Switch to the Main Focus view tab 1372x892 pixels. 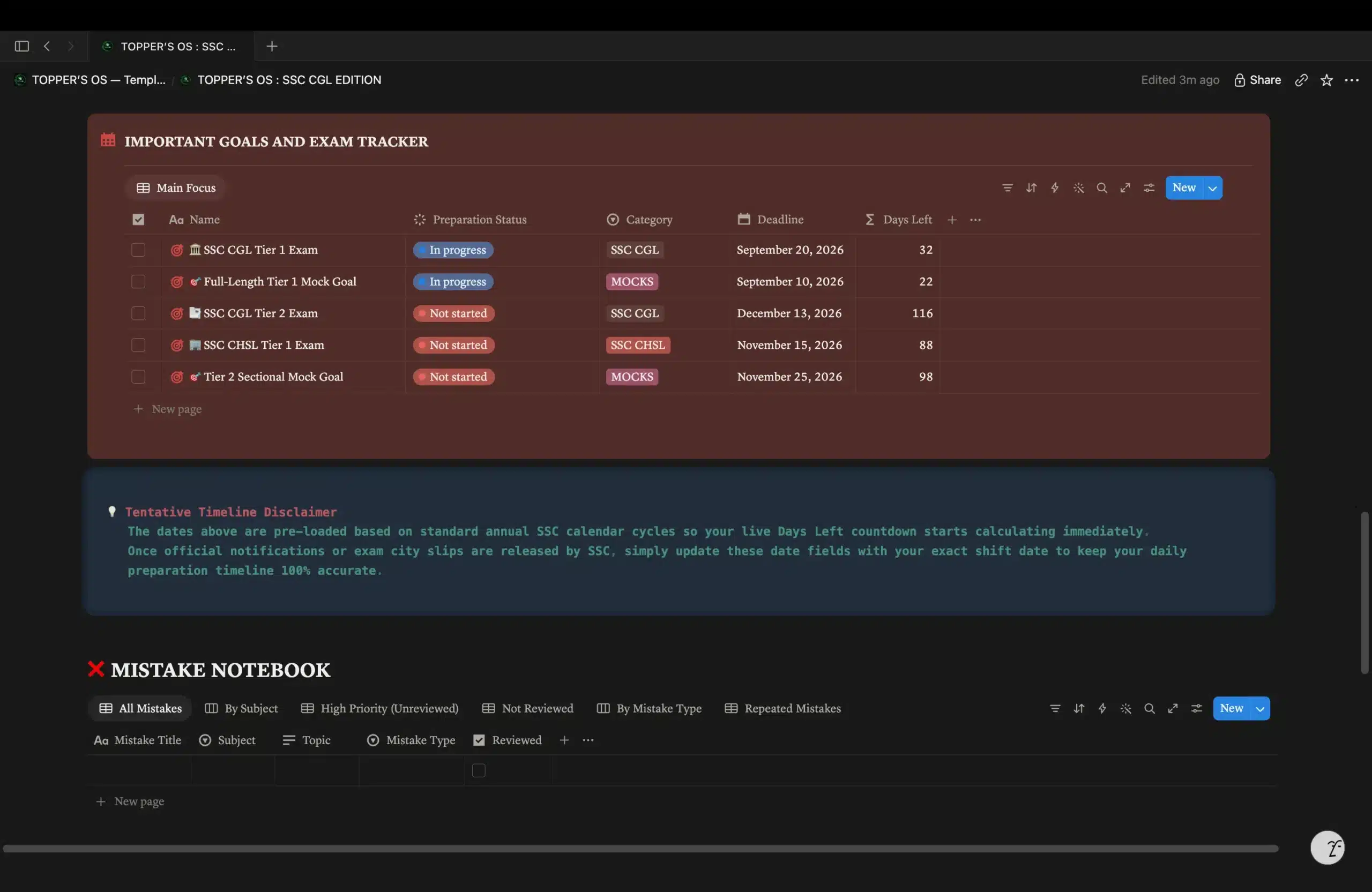click(x=176, y=188)
